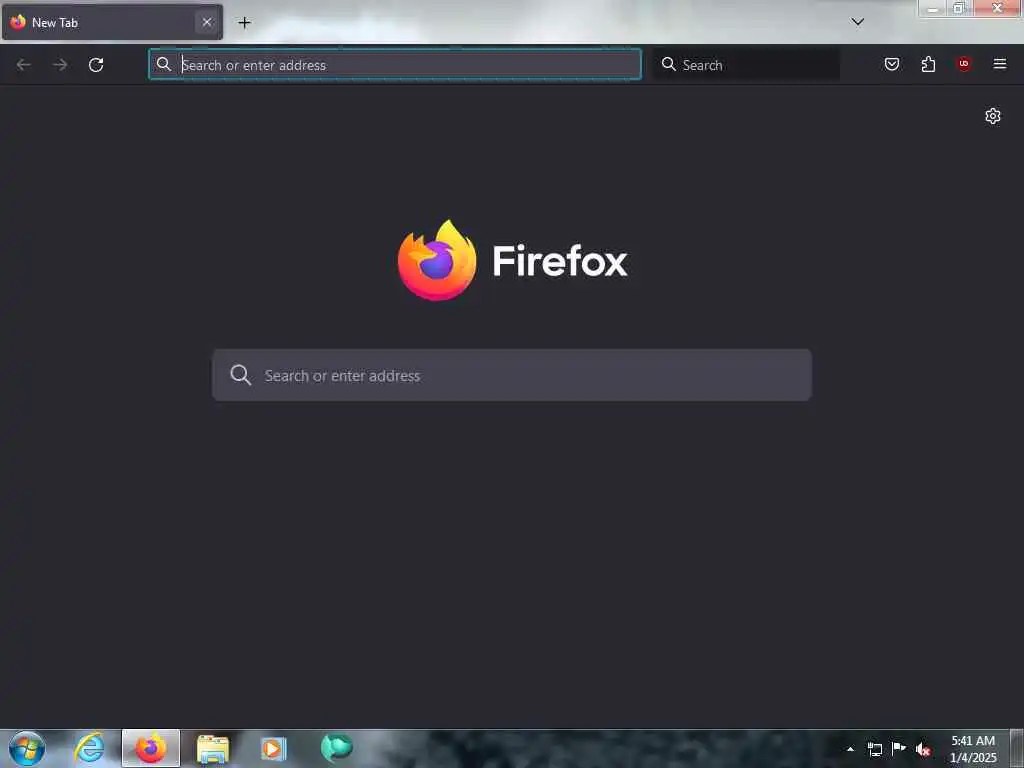The height and width of the screenshot is (768, 1024).
Task: Expand the list all tabs chevron
Action: tap(857, 22)
